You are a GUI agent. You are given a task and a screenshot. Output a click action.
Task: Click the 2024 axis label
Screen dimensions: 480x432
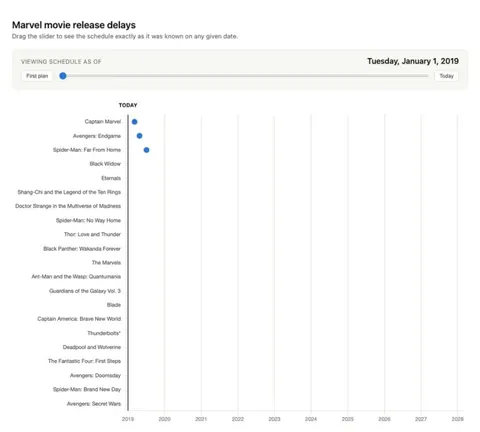(x=311, y=419)
